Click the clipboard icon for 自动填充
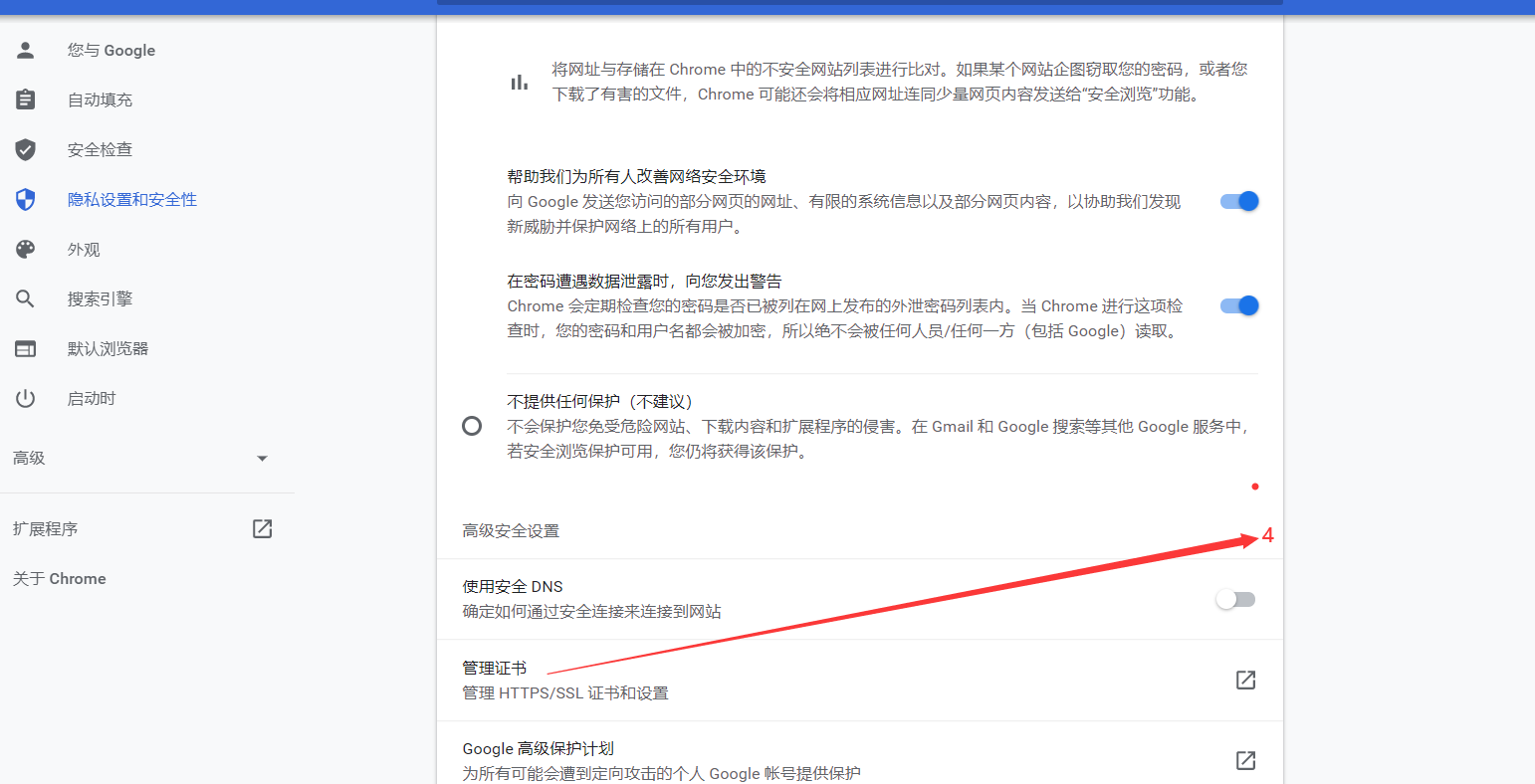 tap(26, 99)
